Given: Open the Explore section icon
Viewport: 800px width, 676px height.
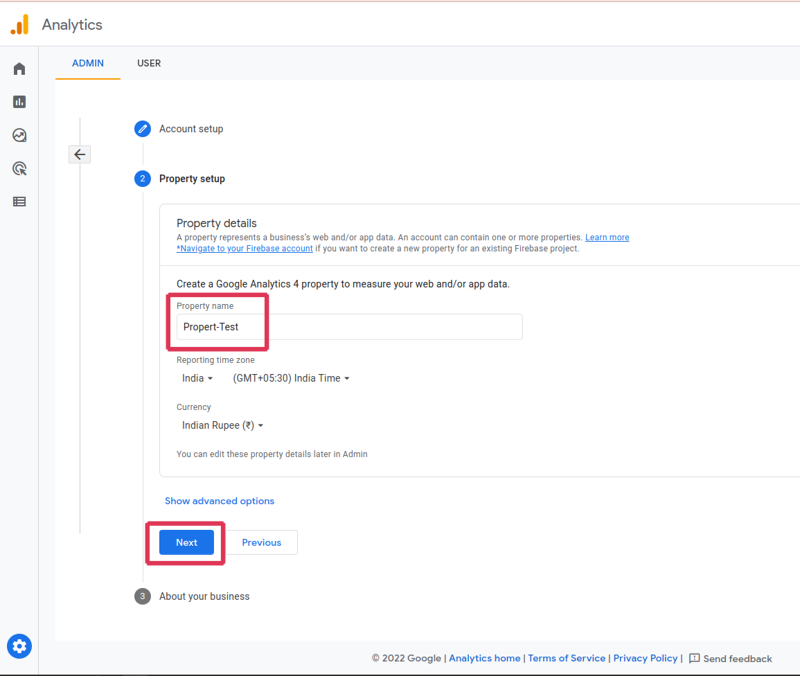Looking at the screenshot, I should click(x=19, y=135).
